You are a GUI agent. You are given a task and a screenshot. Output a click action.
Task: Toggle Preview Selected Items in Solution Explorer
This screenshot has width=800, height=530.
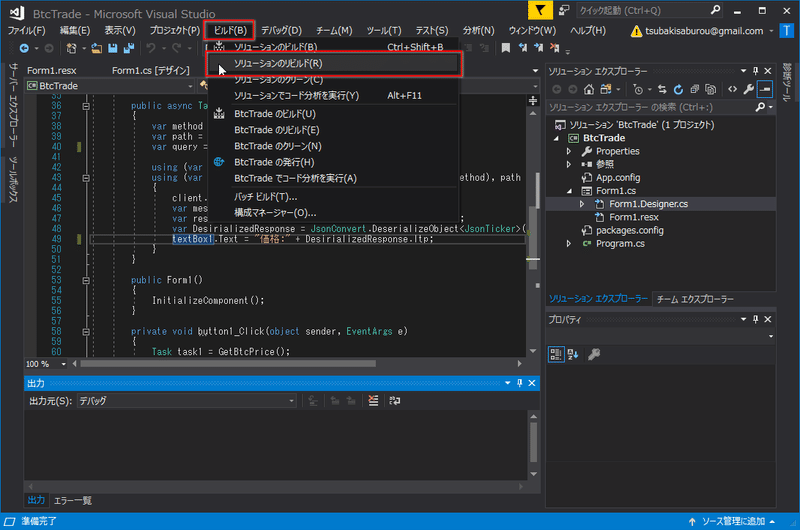[x=765, y=89]
